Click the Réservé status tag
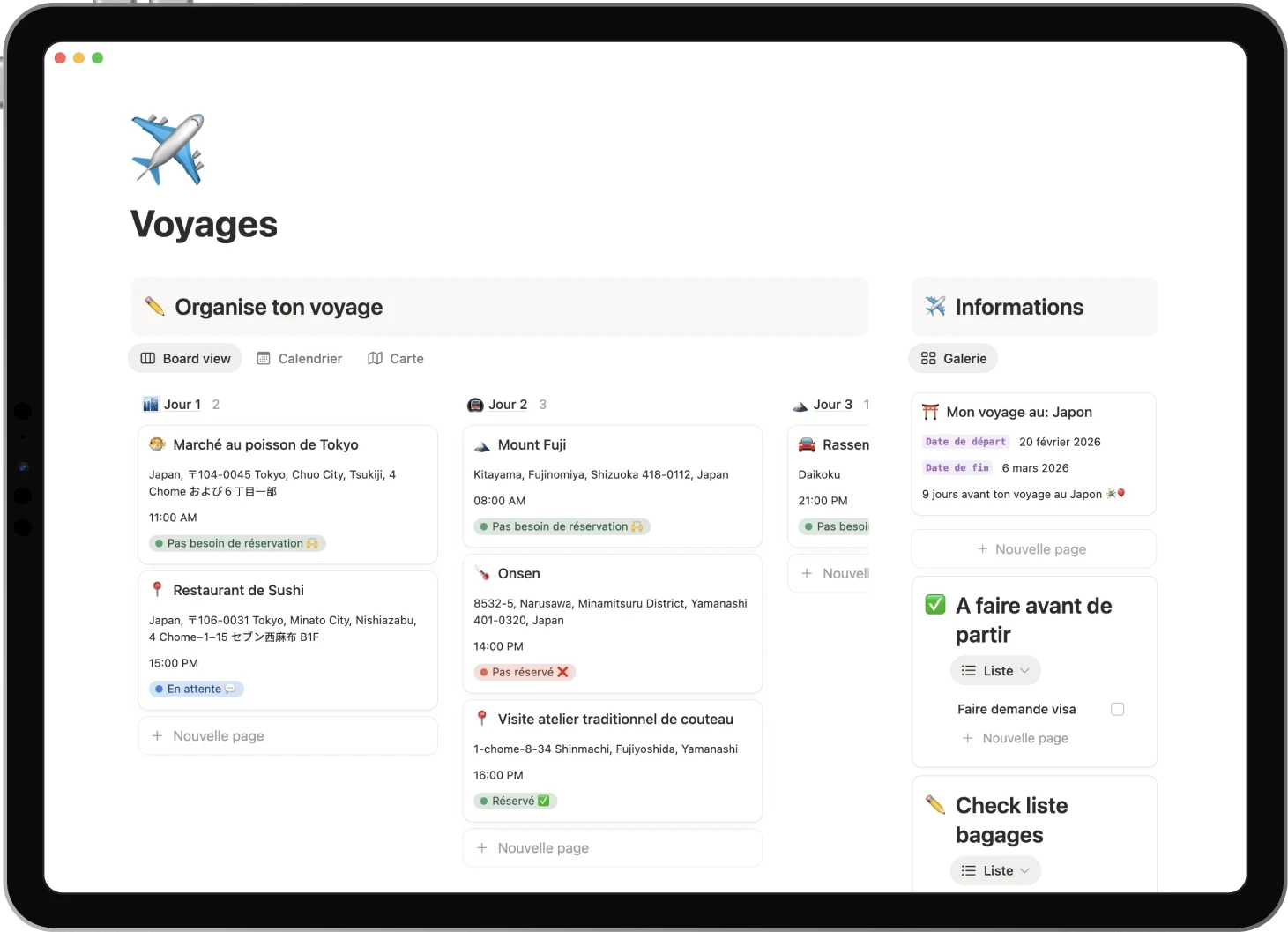This screenshot has width=1288, height=932. (516, 801)
